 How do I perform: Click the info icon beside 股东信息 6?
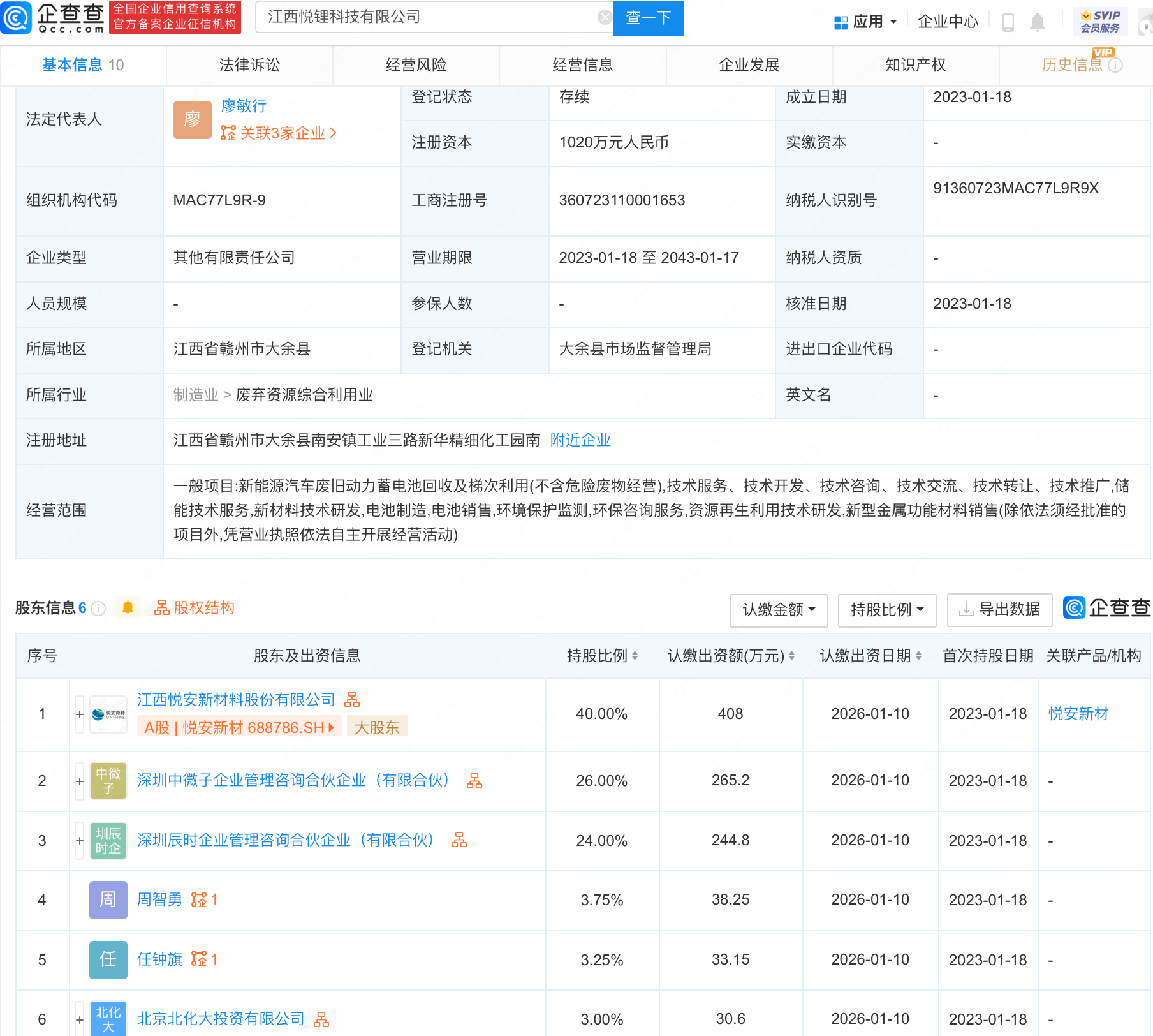click(x=98, y=609)
